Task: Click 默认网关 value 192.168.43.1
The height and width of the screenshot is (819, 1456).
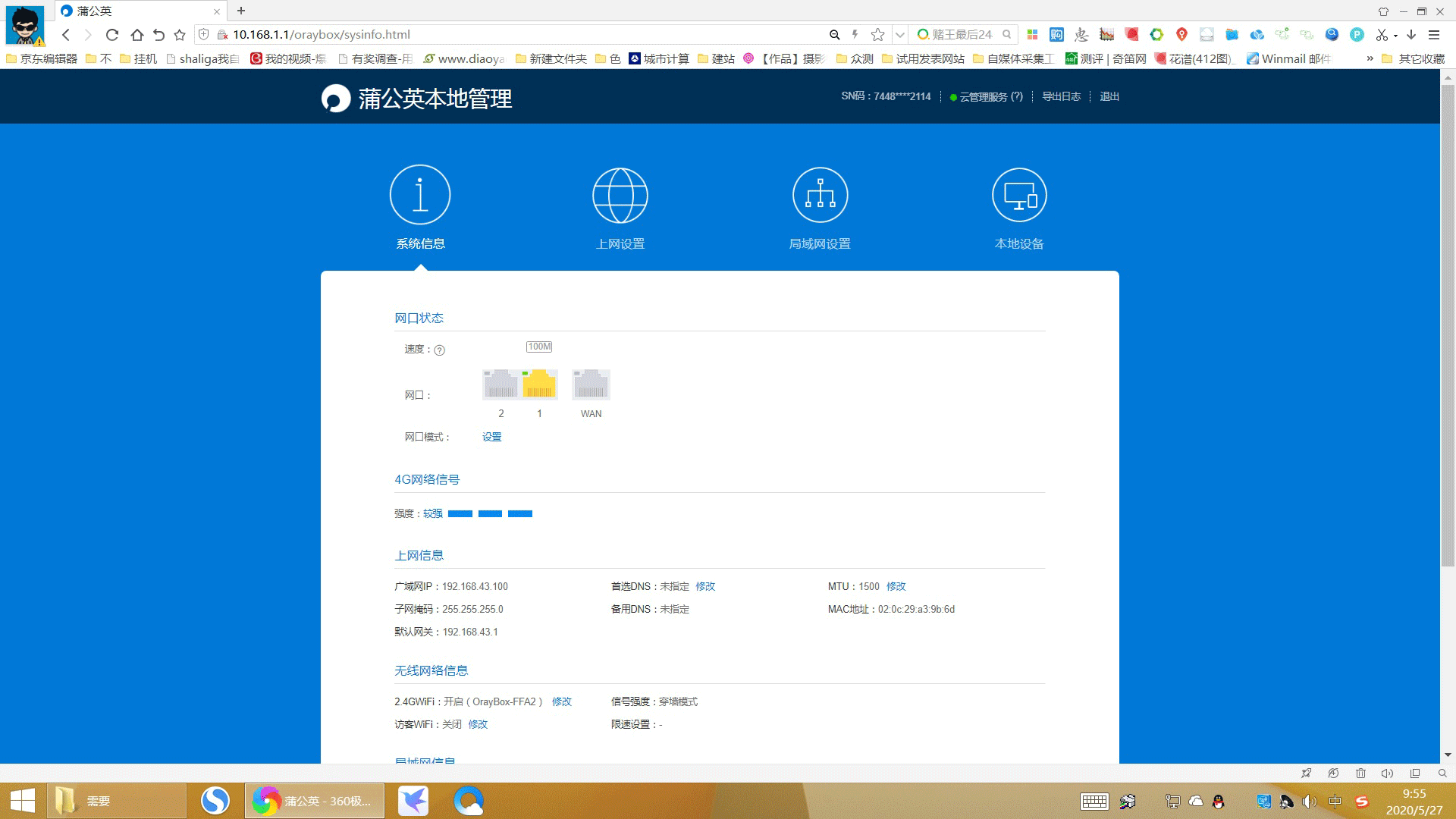Action: tap(470, 632)
